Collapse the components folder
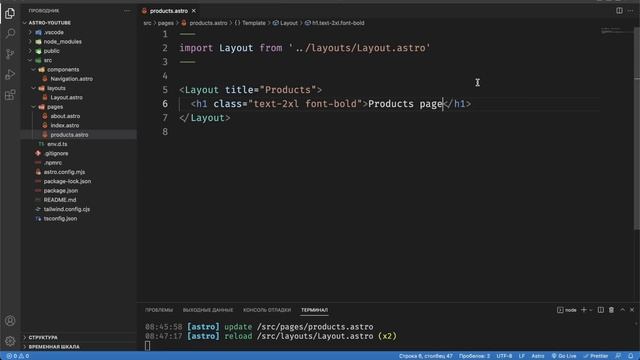The width and height of the screenshot is (640, 360). (x=63, y=69)
